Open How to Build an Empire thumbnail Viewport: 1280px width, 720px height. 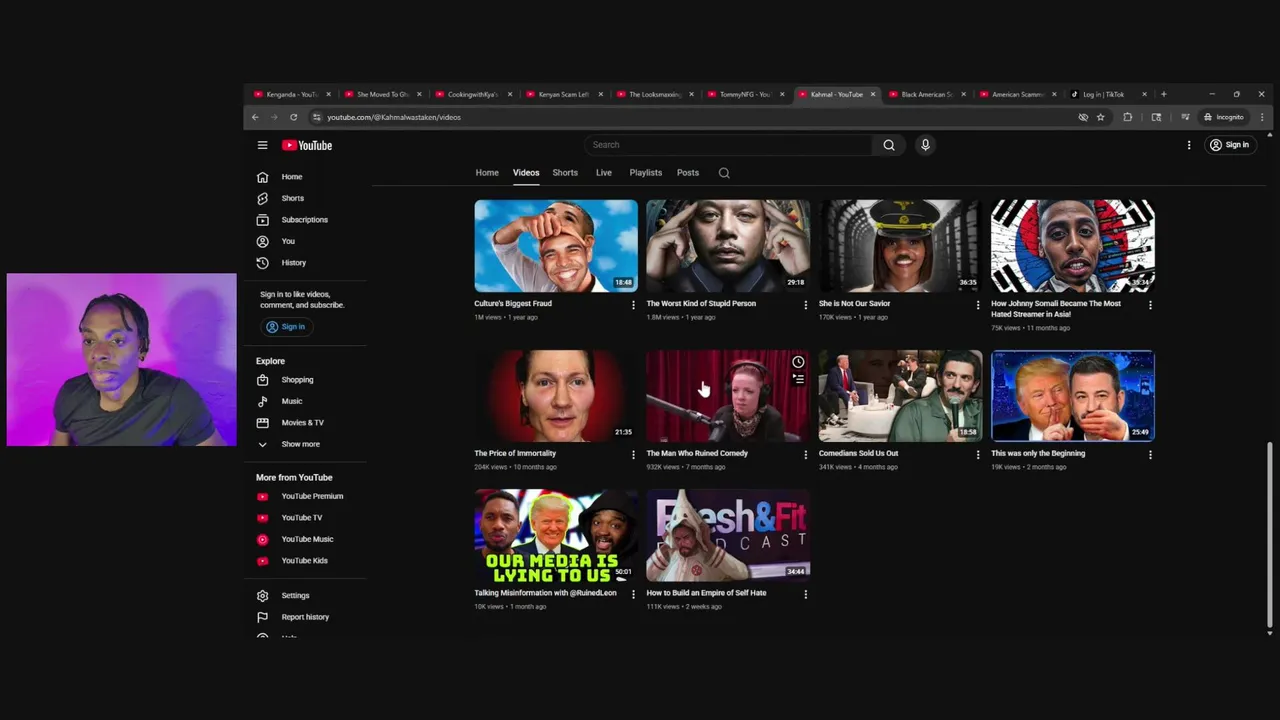pos(728,535)
